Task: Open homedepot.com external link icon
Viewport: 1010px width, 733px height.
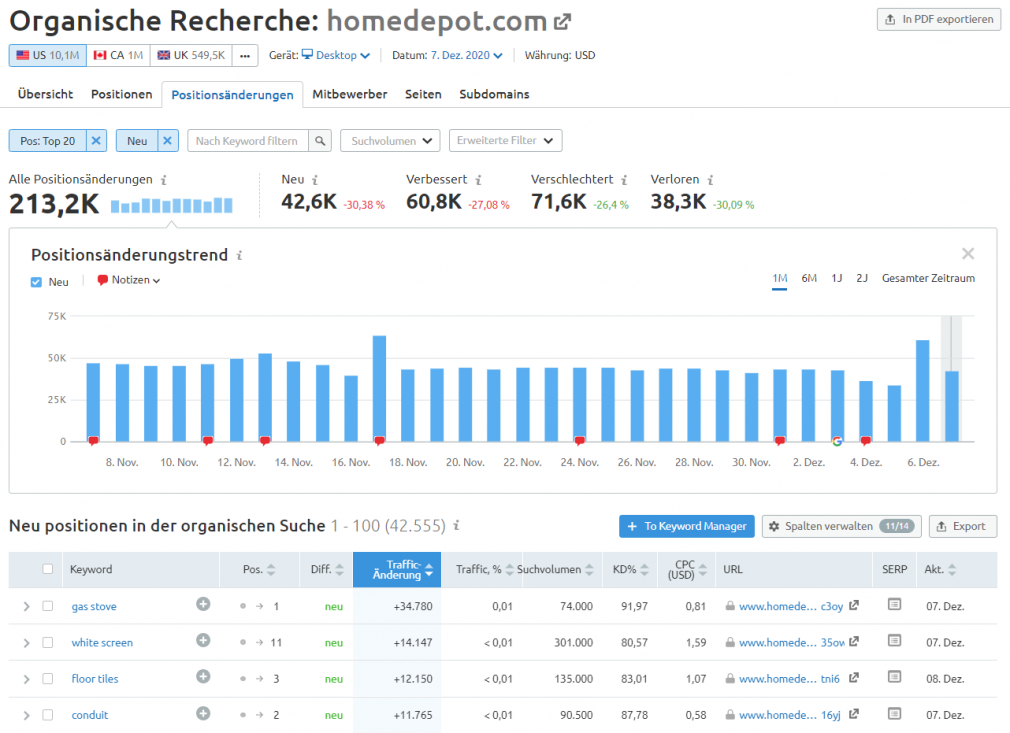Action: click(562, 22)
